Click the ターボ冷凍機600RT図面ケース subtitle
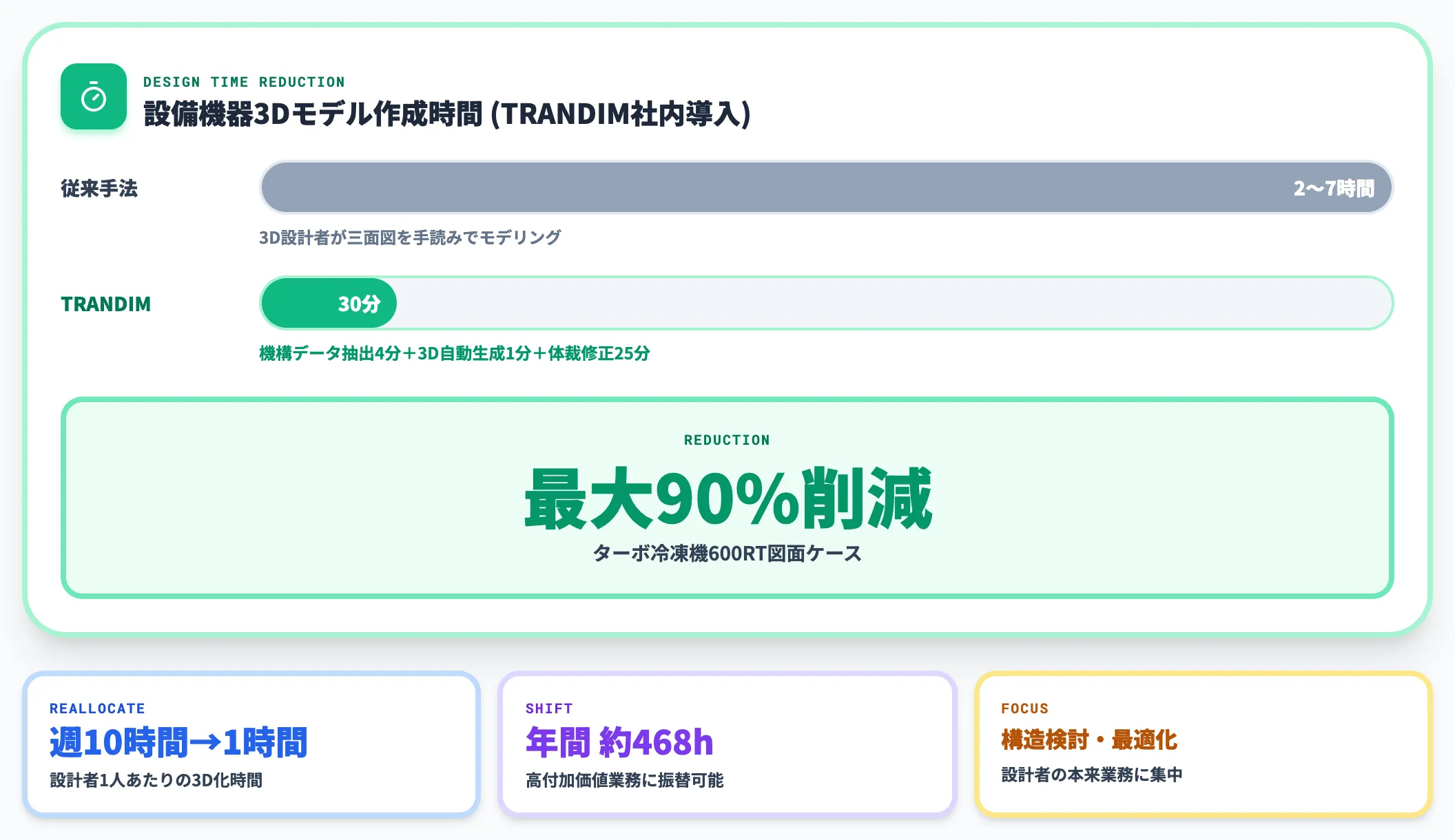This screenshot has height=840, width=1455. pos(727,553)
